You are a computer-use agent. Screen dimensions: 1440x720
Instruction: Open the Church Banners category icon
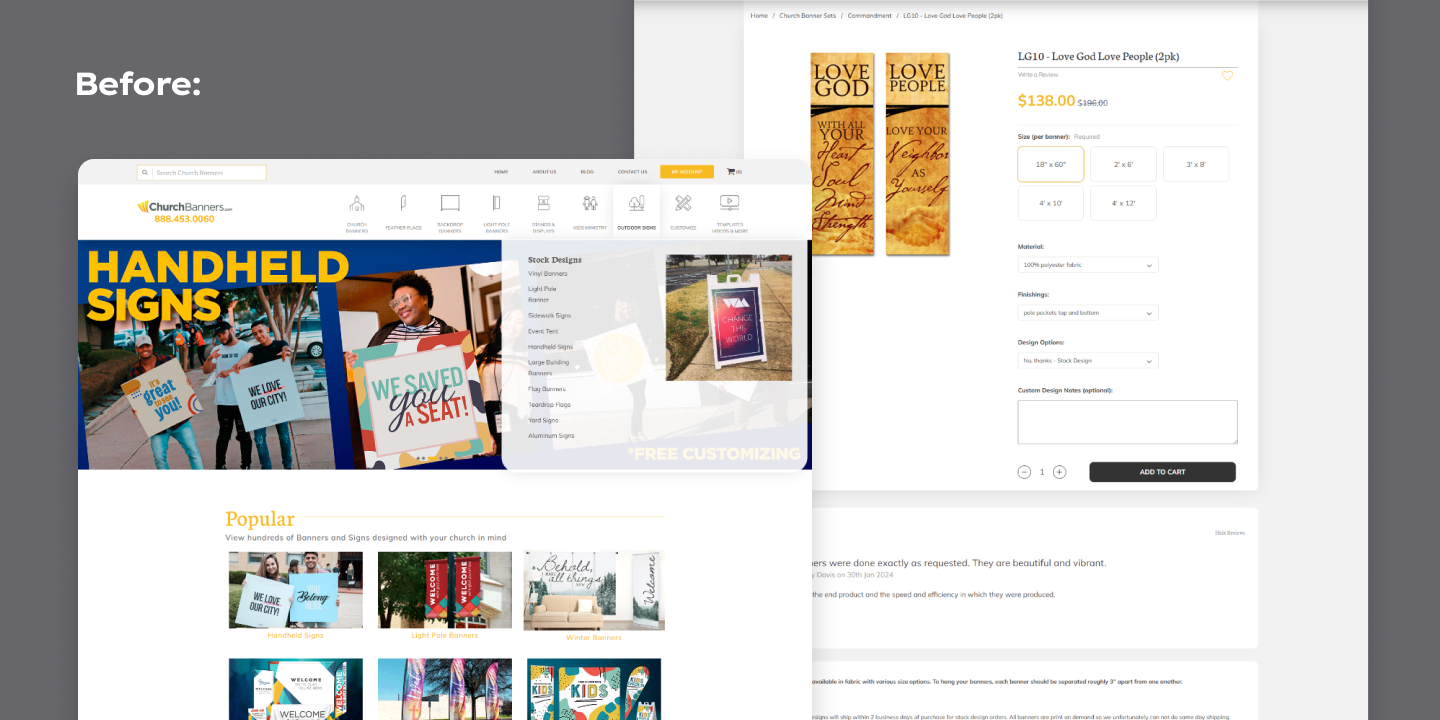[357, 204]
